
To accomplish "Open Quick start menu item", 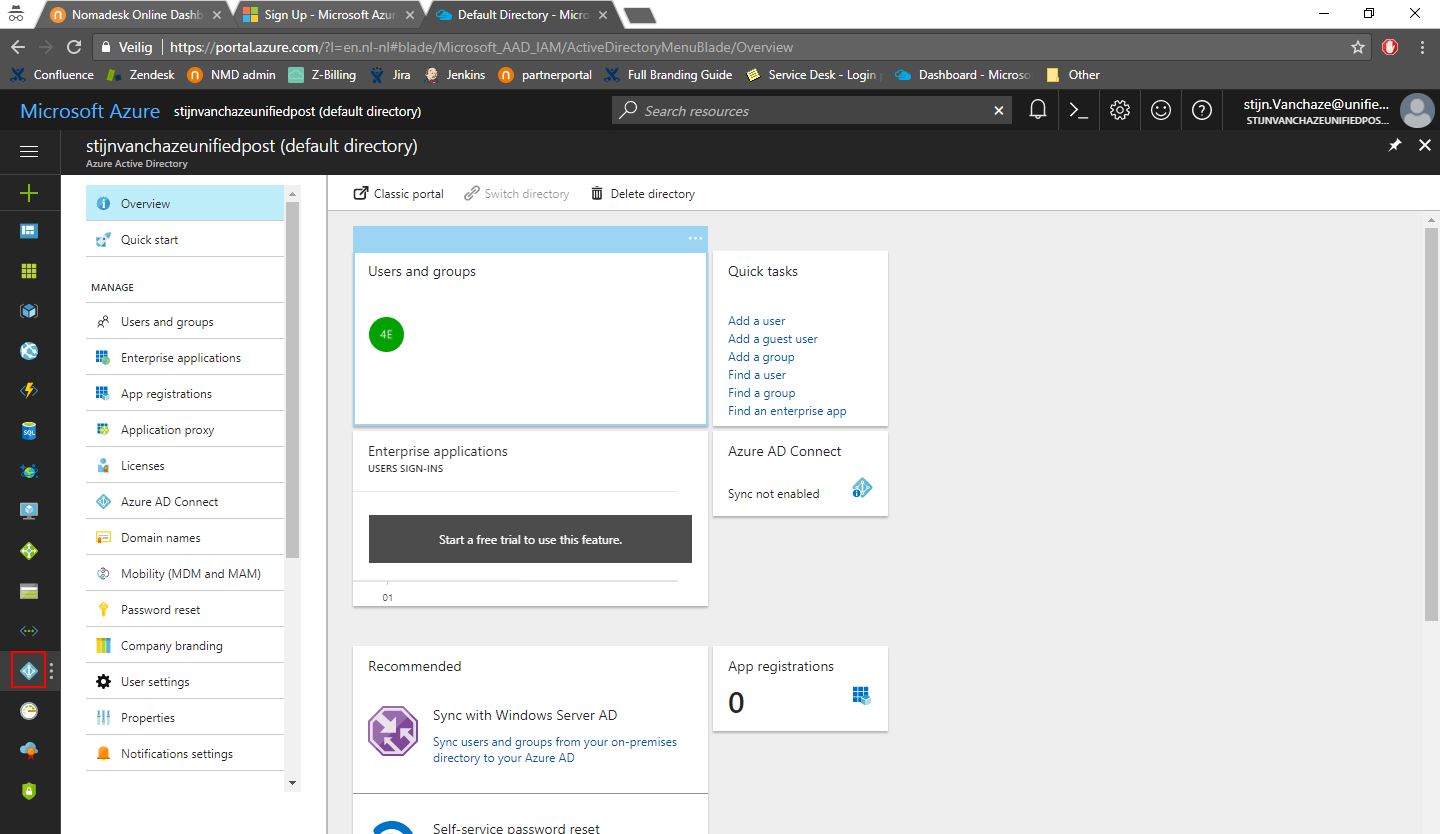I will click(185, 239).
